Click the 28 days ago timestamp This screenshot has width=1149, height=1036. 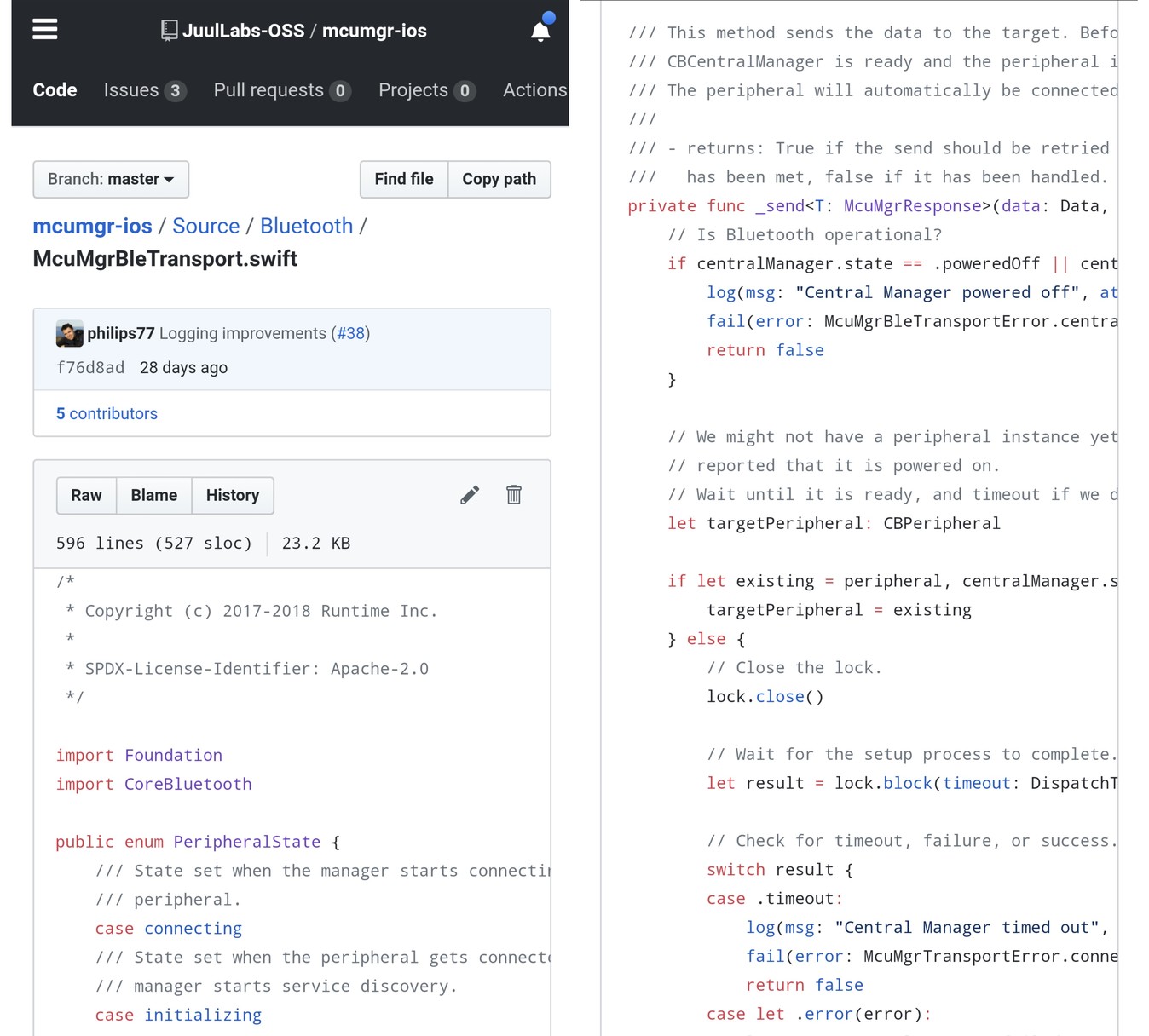click(x=183, y=367)
